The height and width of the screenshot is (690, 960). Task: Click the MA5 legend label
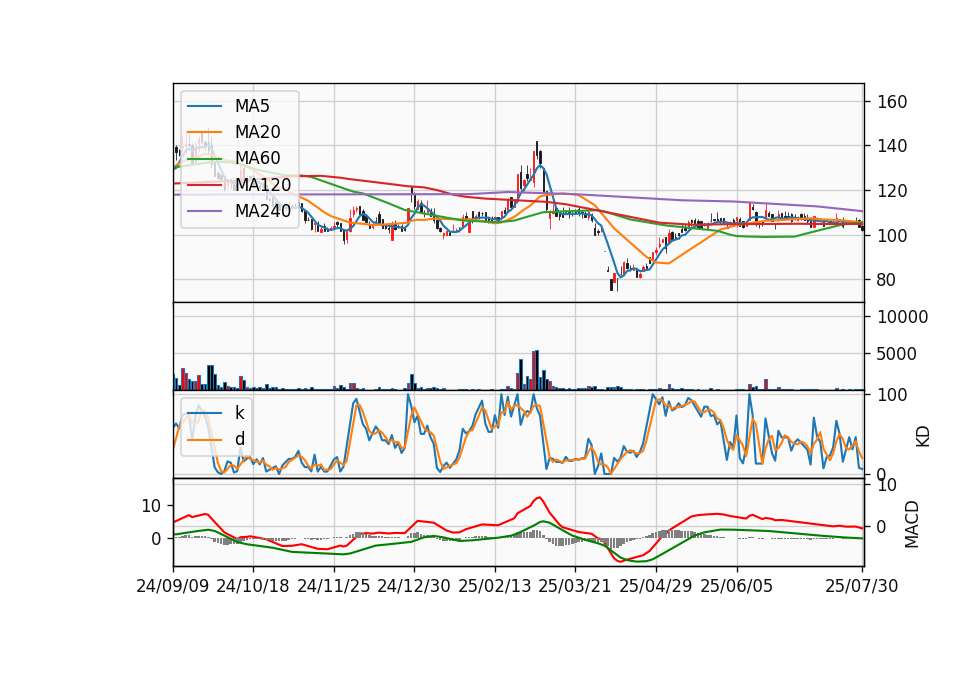click(x=252, y=106)
